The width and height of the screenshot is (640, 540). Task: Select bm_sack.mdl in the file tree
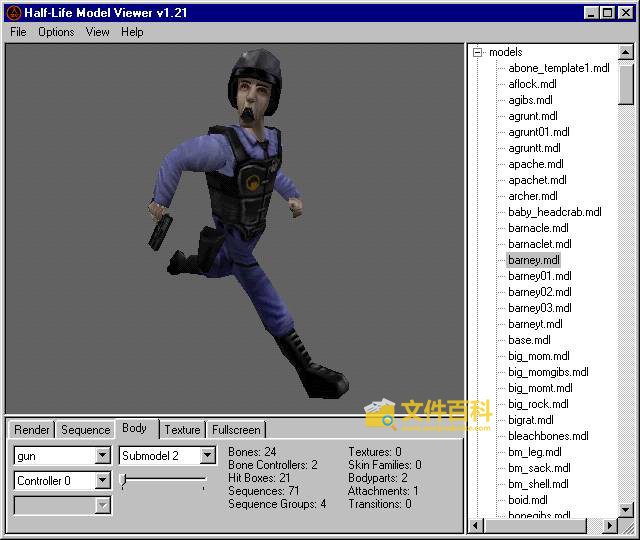[x=539, y=468]
